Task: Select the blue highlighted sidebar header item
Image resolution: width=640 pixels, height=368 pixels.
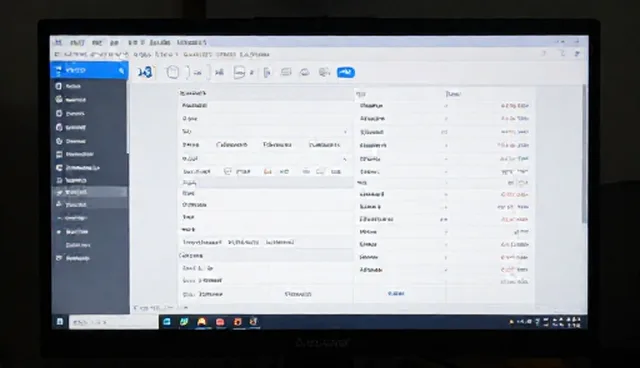Action: click(89, 70)
